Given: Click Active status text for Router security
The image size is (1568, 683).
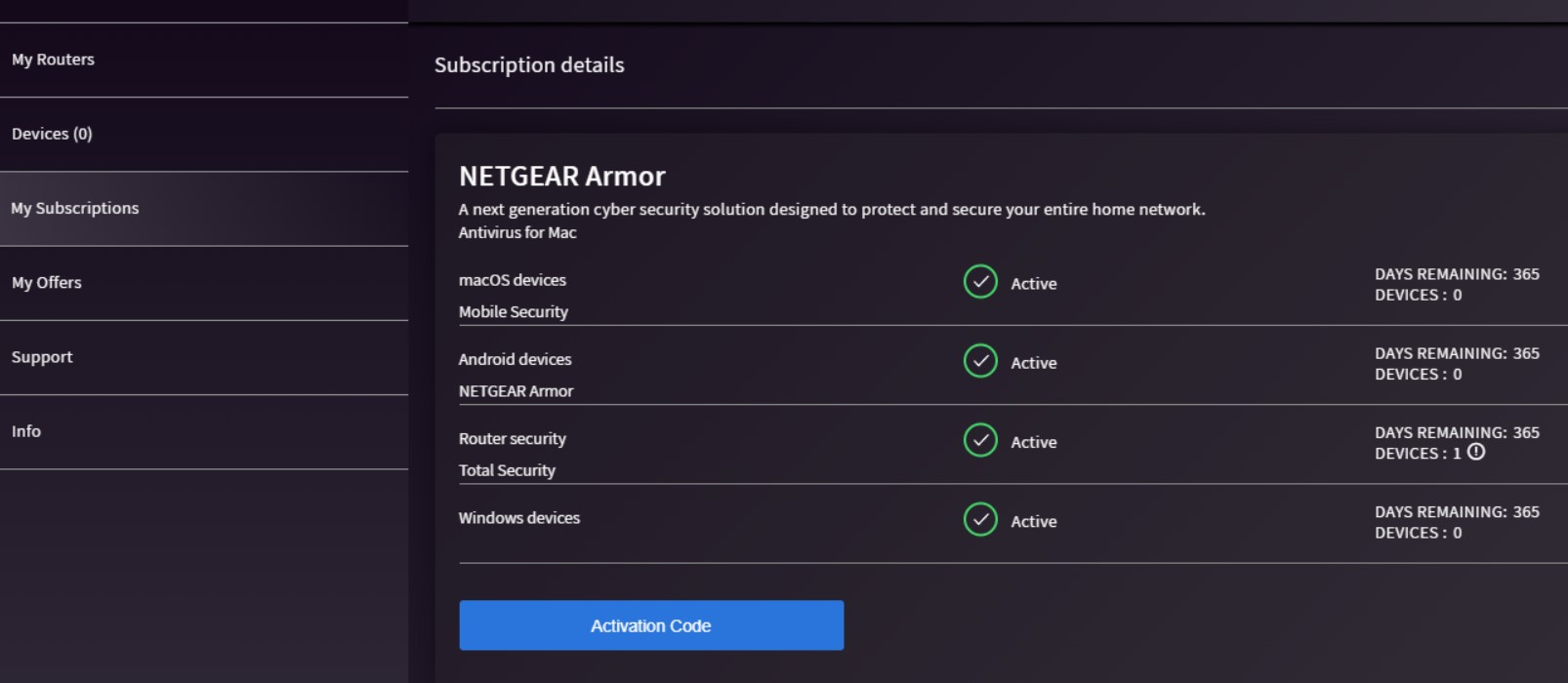Looking at the screenshot, I should [1034, 442].
